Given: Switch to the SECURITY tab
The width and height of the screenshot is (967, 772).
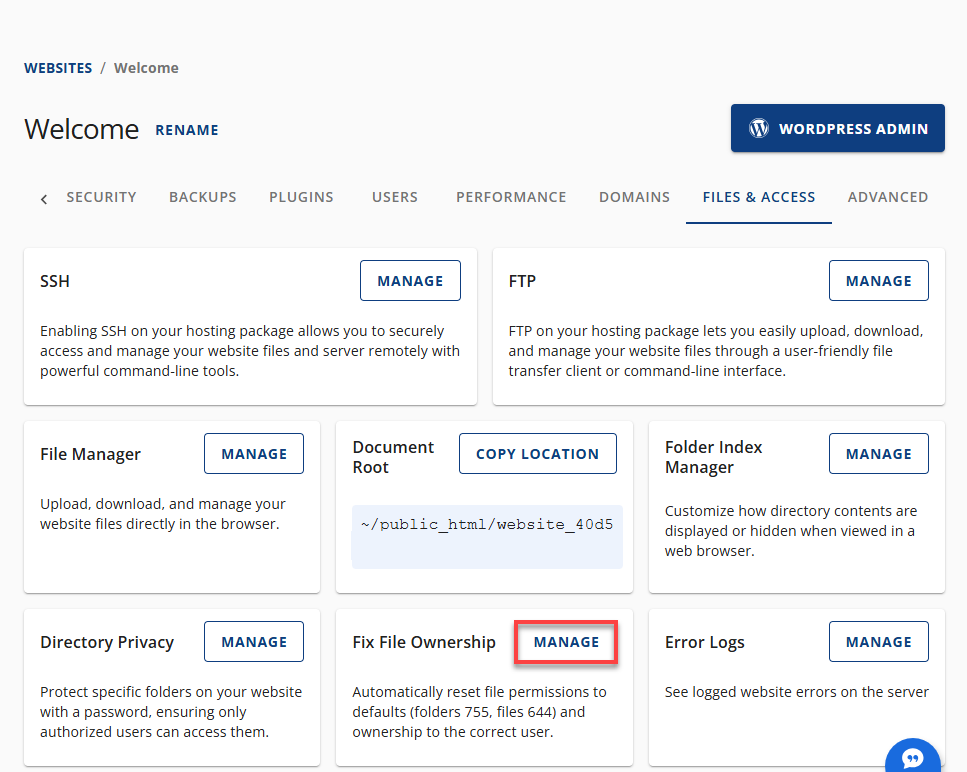Looking at the screenshot, I should click(x=101, y=197).
